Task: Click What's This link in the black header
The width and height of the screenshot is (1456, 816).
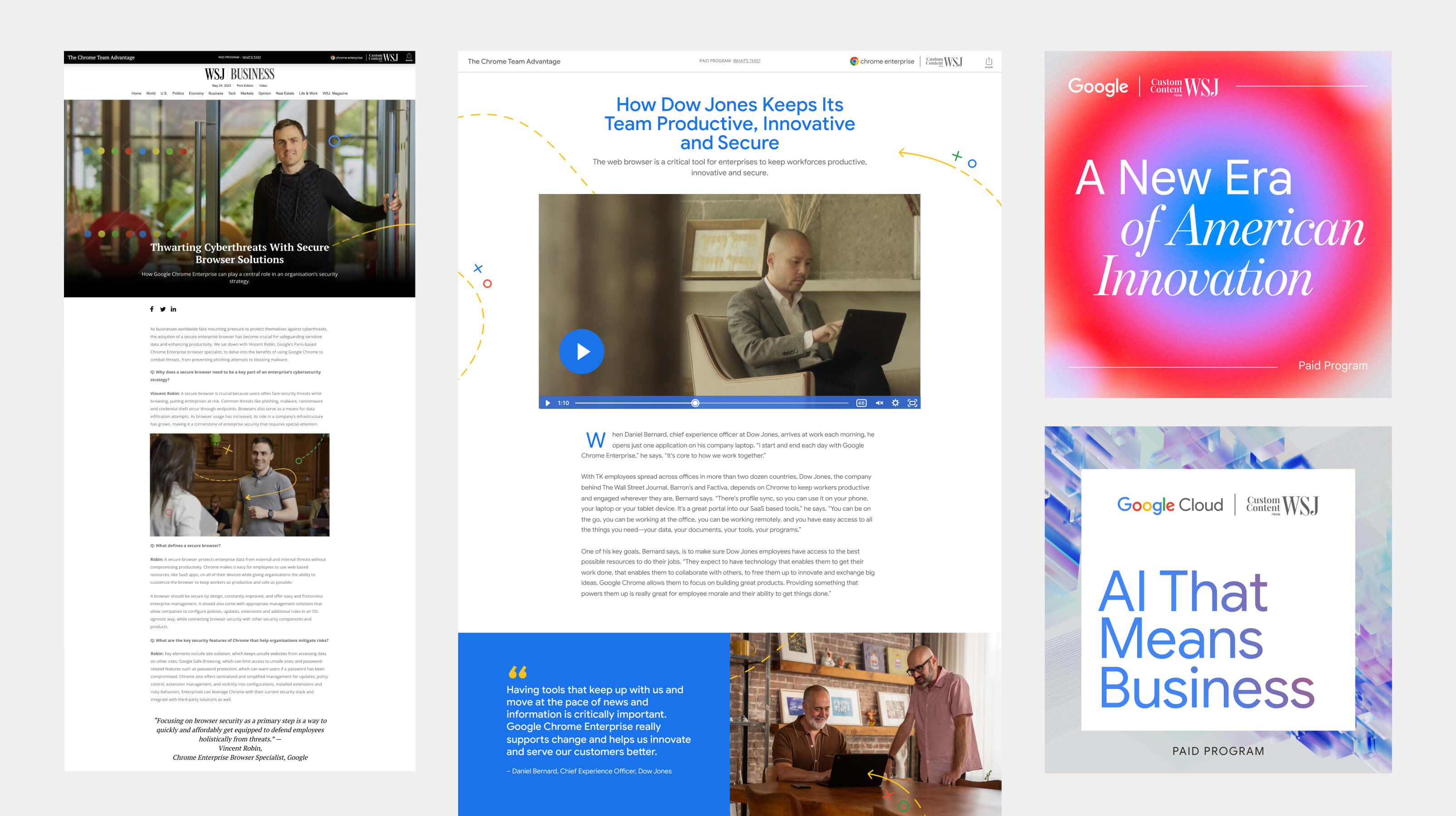Action: coord(252,57)
